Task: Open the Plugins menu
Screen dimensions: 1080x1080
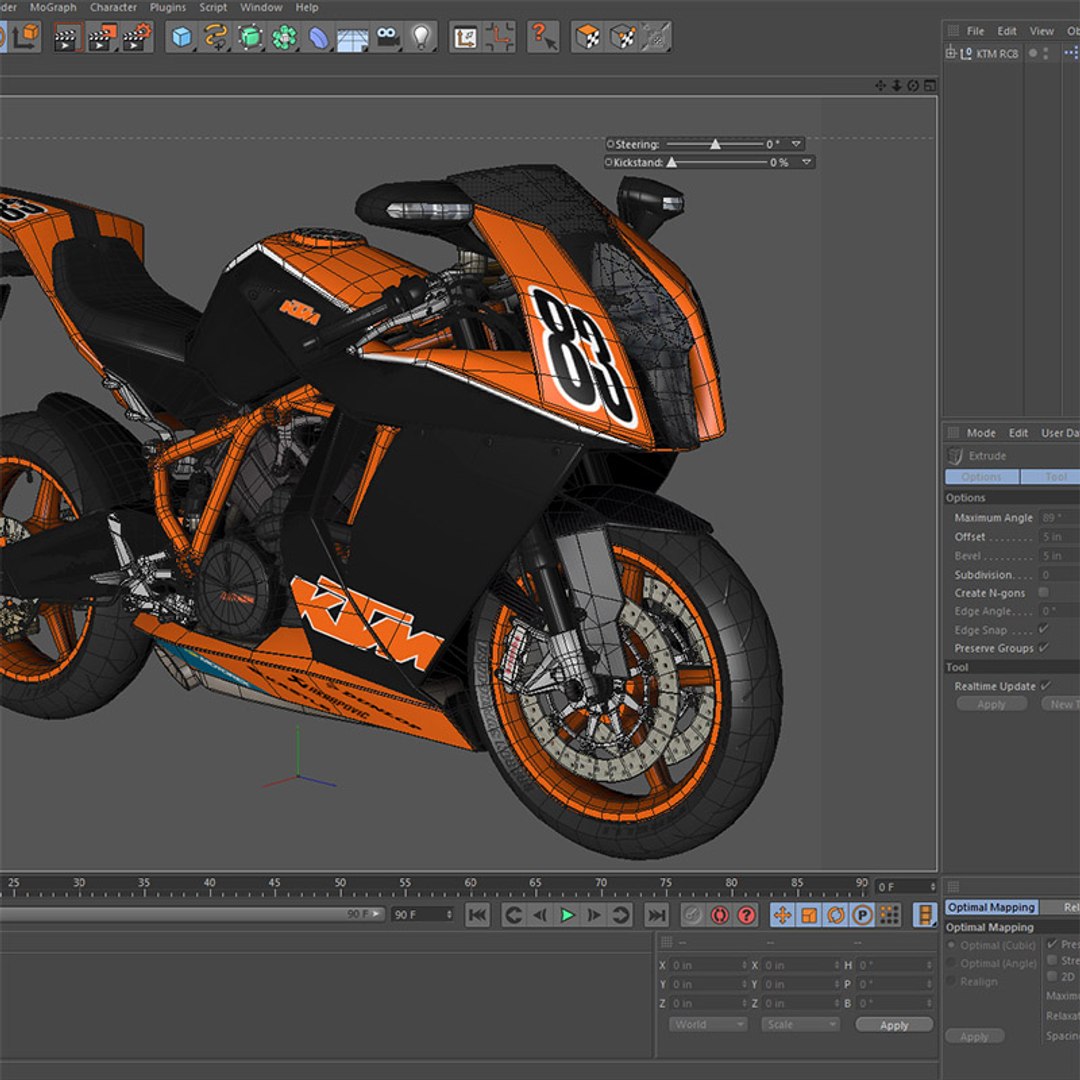Action: [168, 8]
